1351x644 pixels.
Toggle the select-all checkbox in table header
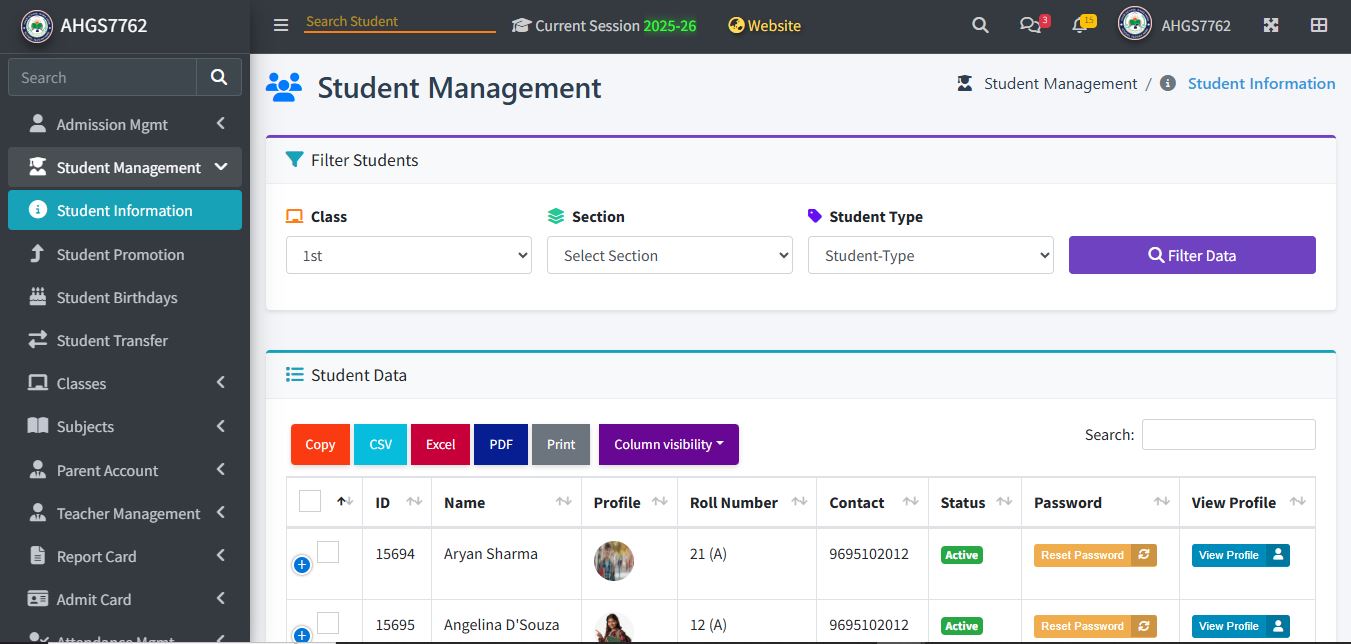(310, 501)
